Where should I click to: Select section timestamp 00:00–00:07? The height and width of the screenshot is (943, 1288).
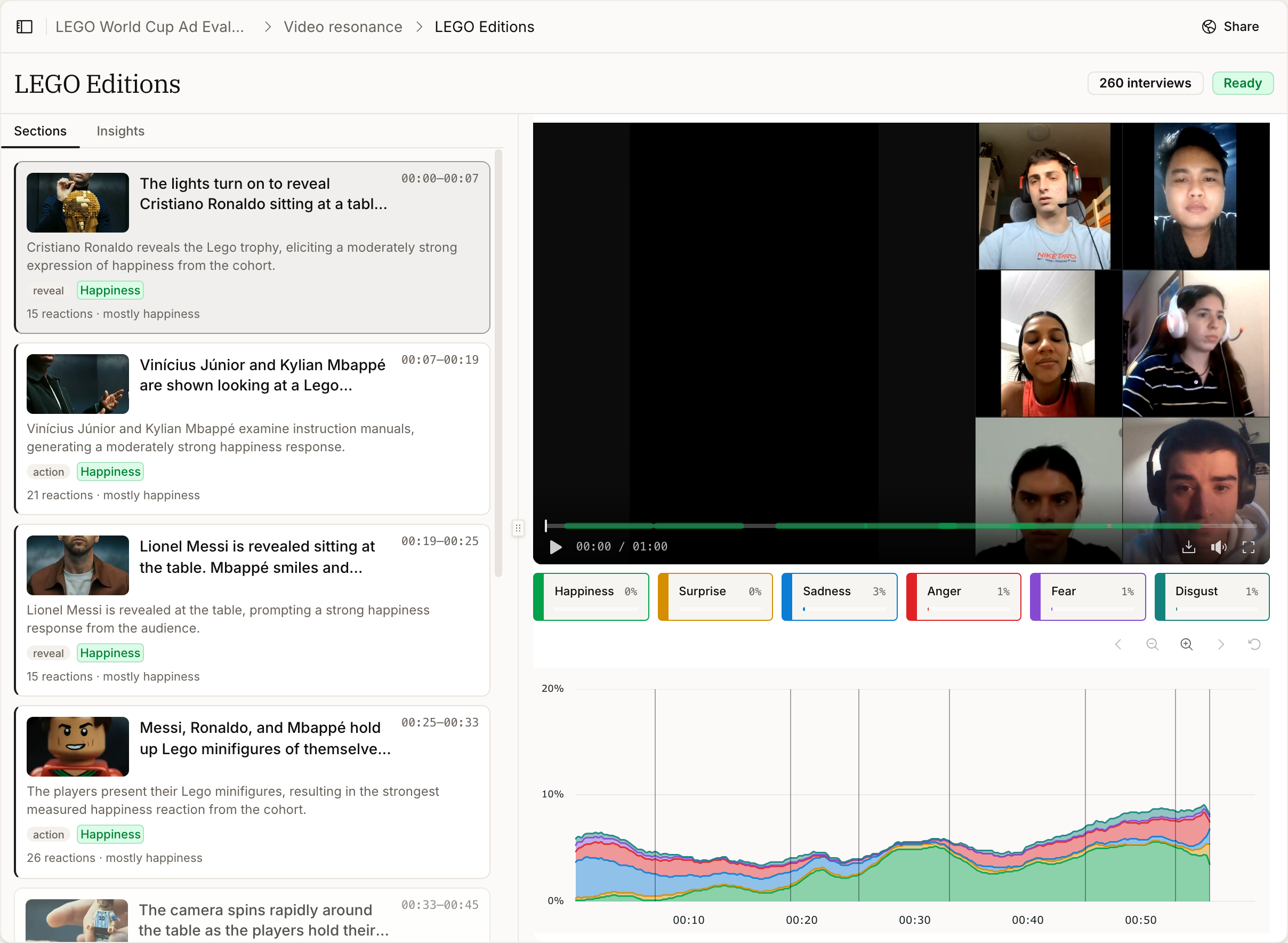440,179
